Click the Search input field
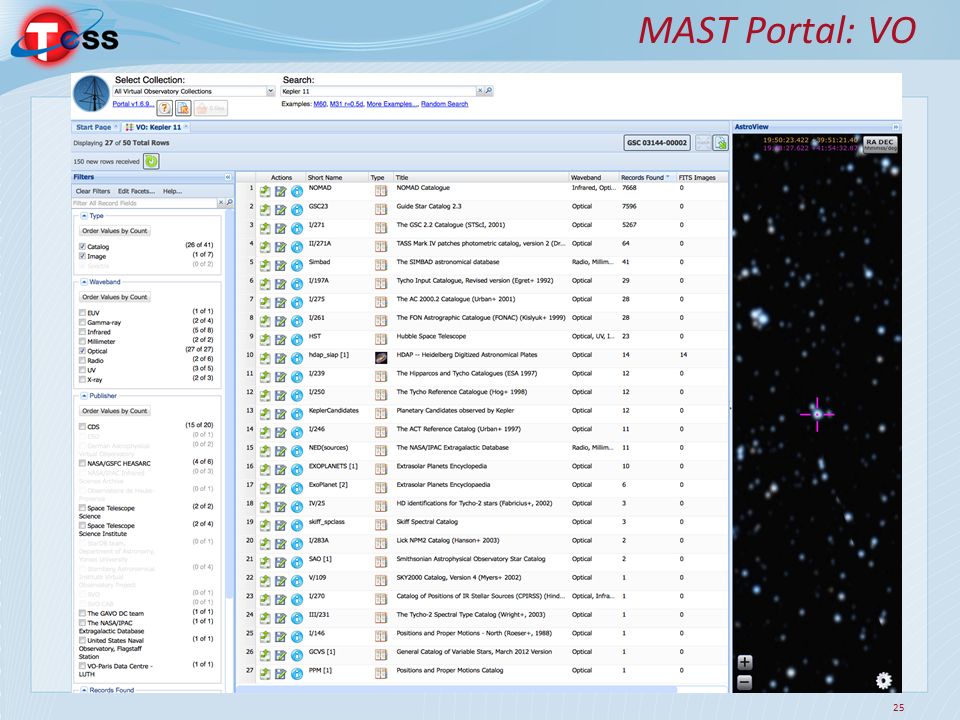This screenshot has height=720, width=960. (378, 91)
